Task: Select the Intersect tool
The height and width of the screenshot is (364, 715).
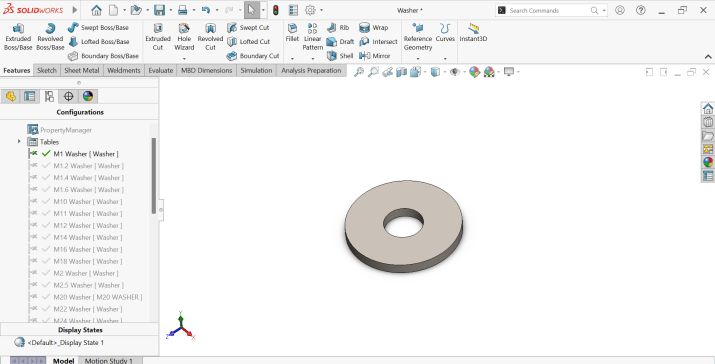Action: tap(378, 42)
